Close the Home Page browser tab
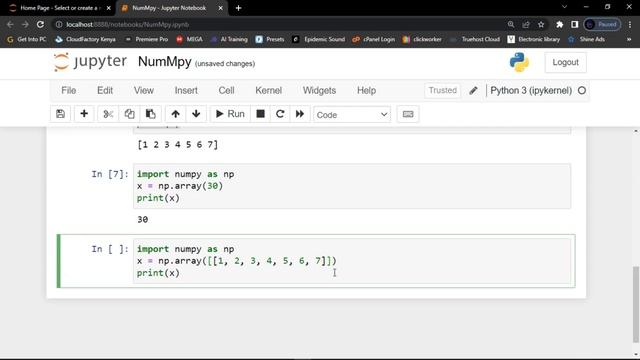 109,8
